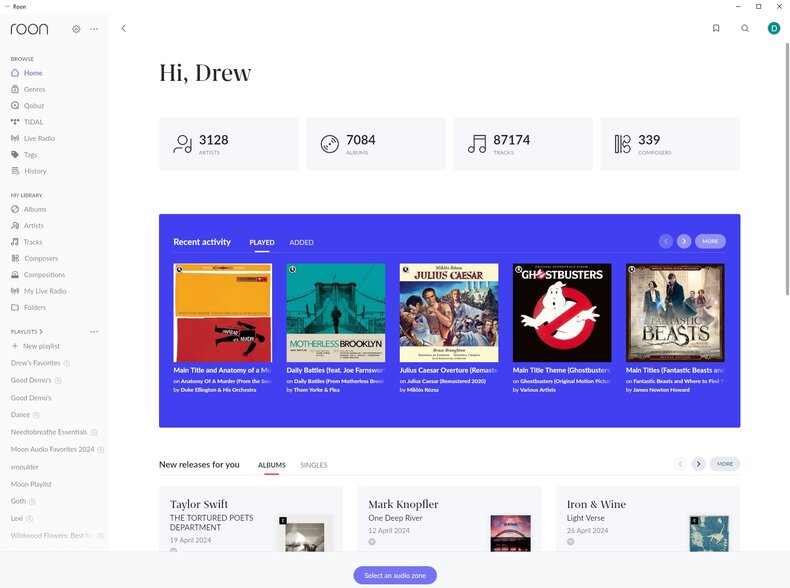The image size is (790, 588).
Task: Open the playlists three-dot options menu
Action: tap(94, 331)
